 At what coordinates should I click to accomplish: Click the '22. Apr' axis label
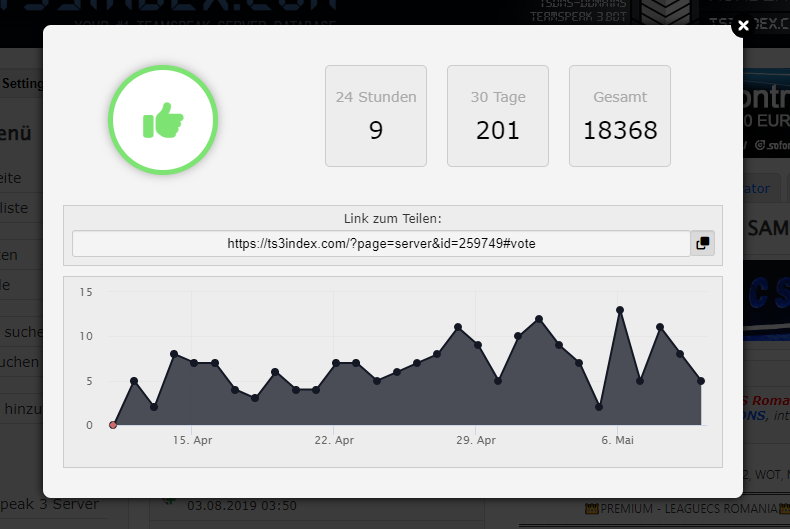pos(334,440)
